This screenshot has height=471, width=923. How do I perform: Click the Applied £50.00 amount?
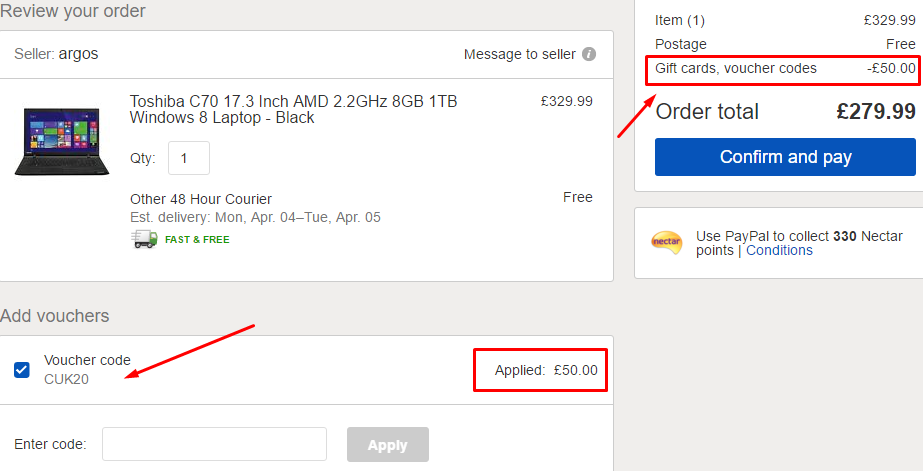coord(576,370)
